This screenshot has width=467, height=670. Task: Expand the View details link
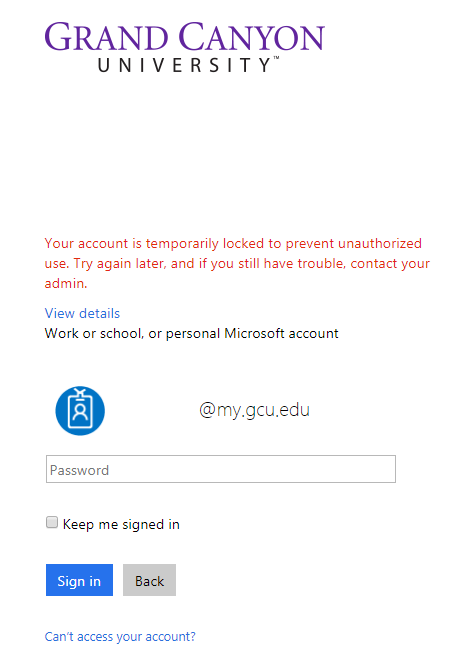[x=82, y=313]
